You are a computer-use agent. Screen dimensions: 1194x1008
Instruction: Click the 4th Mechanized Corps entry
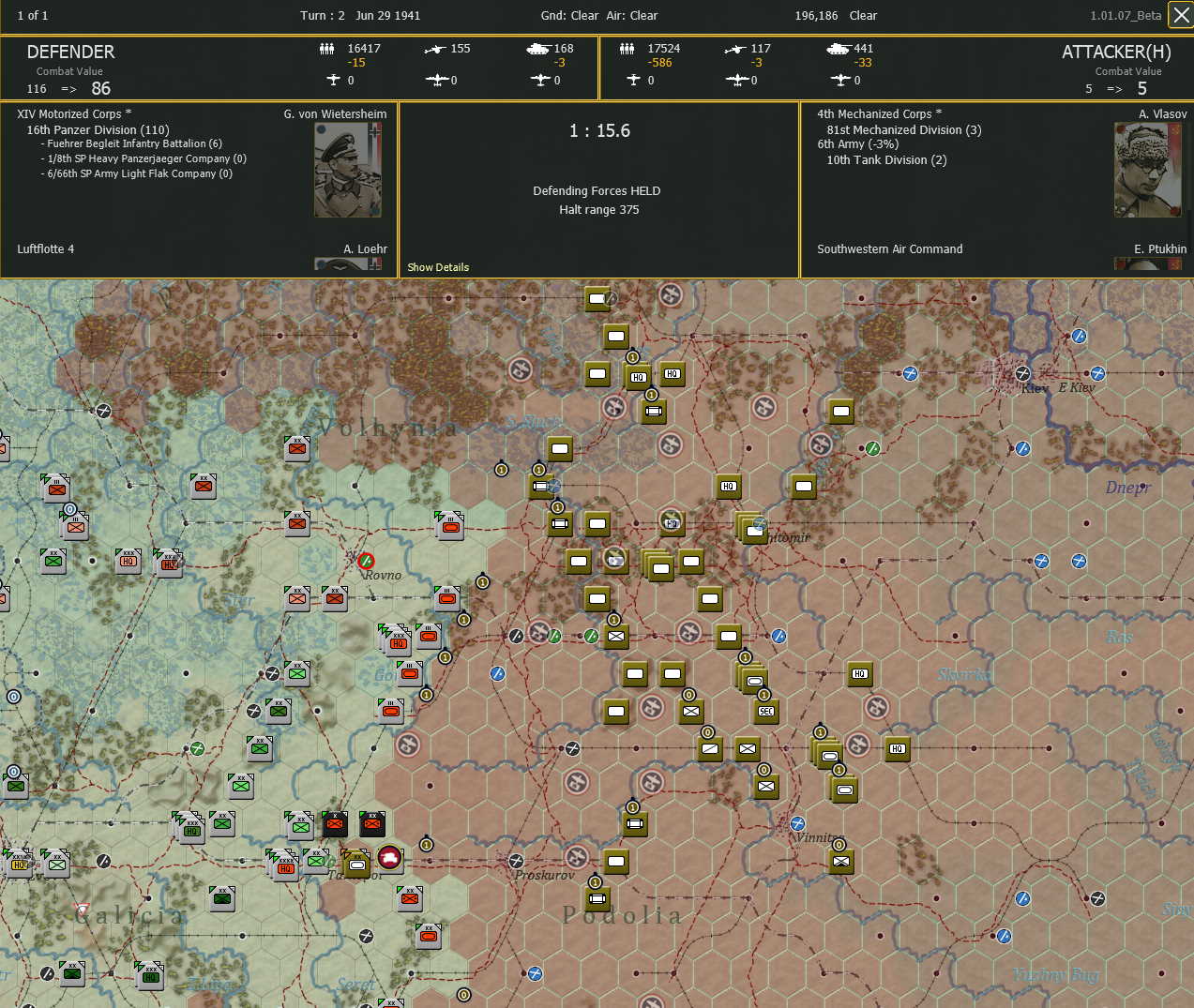click(879, 114)
